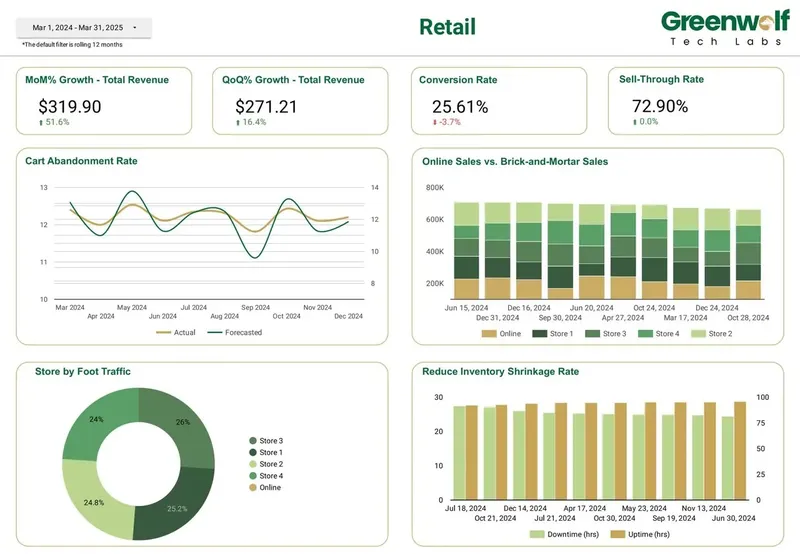Screen dimensions: 800x554
Task: Click the Downtime (hrs) legend swatch
Action: [537, 534]
